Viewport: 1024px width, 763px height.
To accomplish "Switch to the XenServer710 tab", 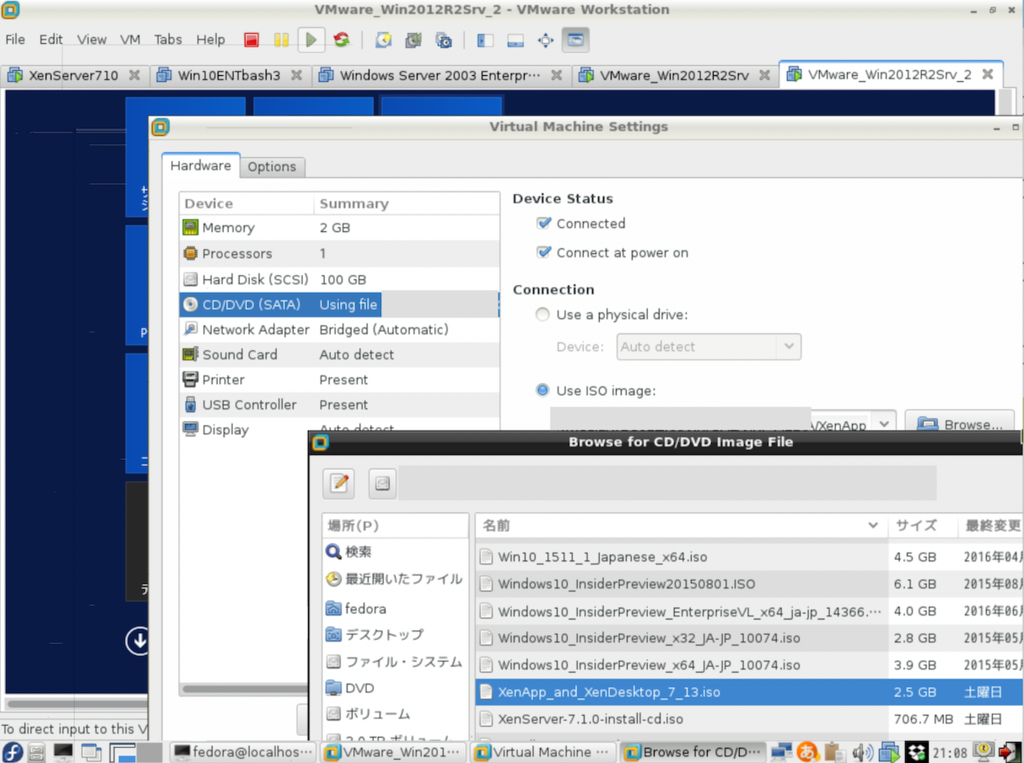I will [73, 75].
